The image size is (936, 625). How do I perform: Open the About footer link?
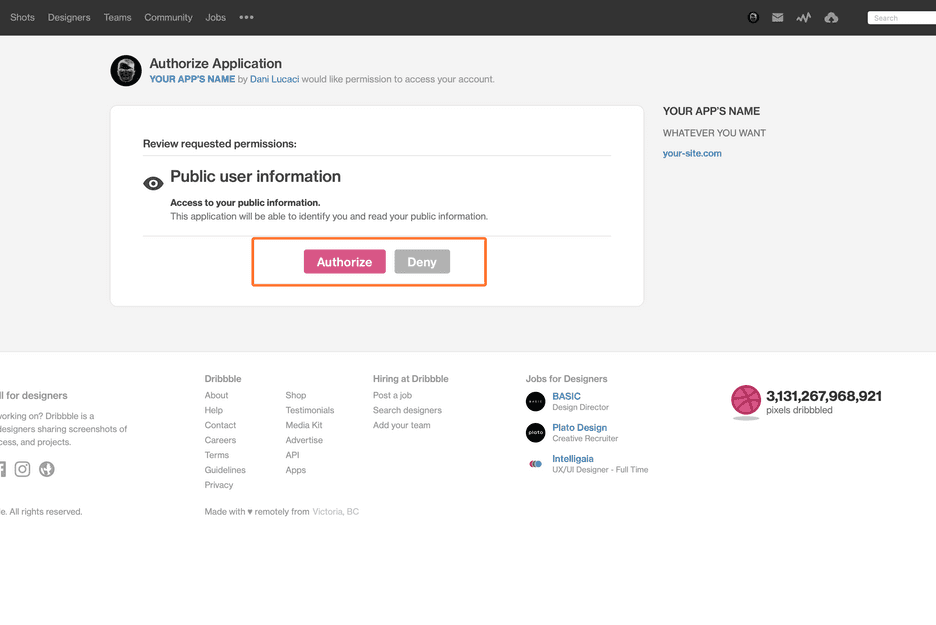click(216, 395)
